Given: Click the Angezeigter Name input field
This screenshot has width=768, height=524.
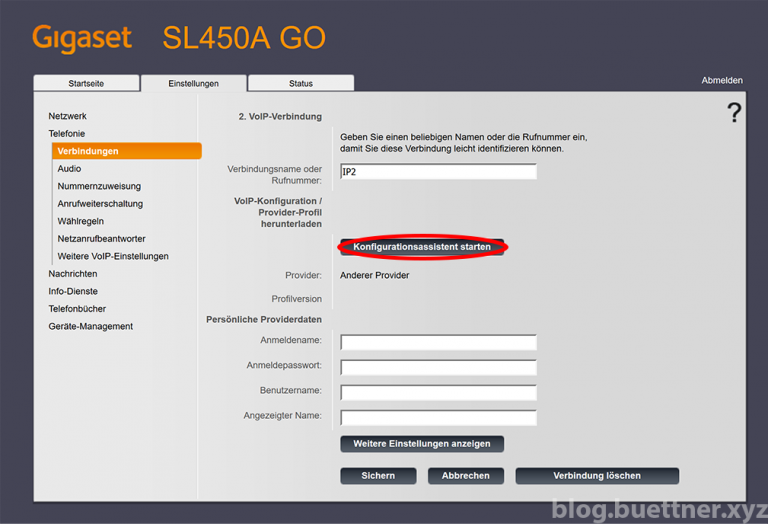Looking at the screenshot, I should [x=438, y=418].
